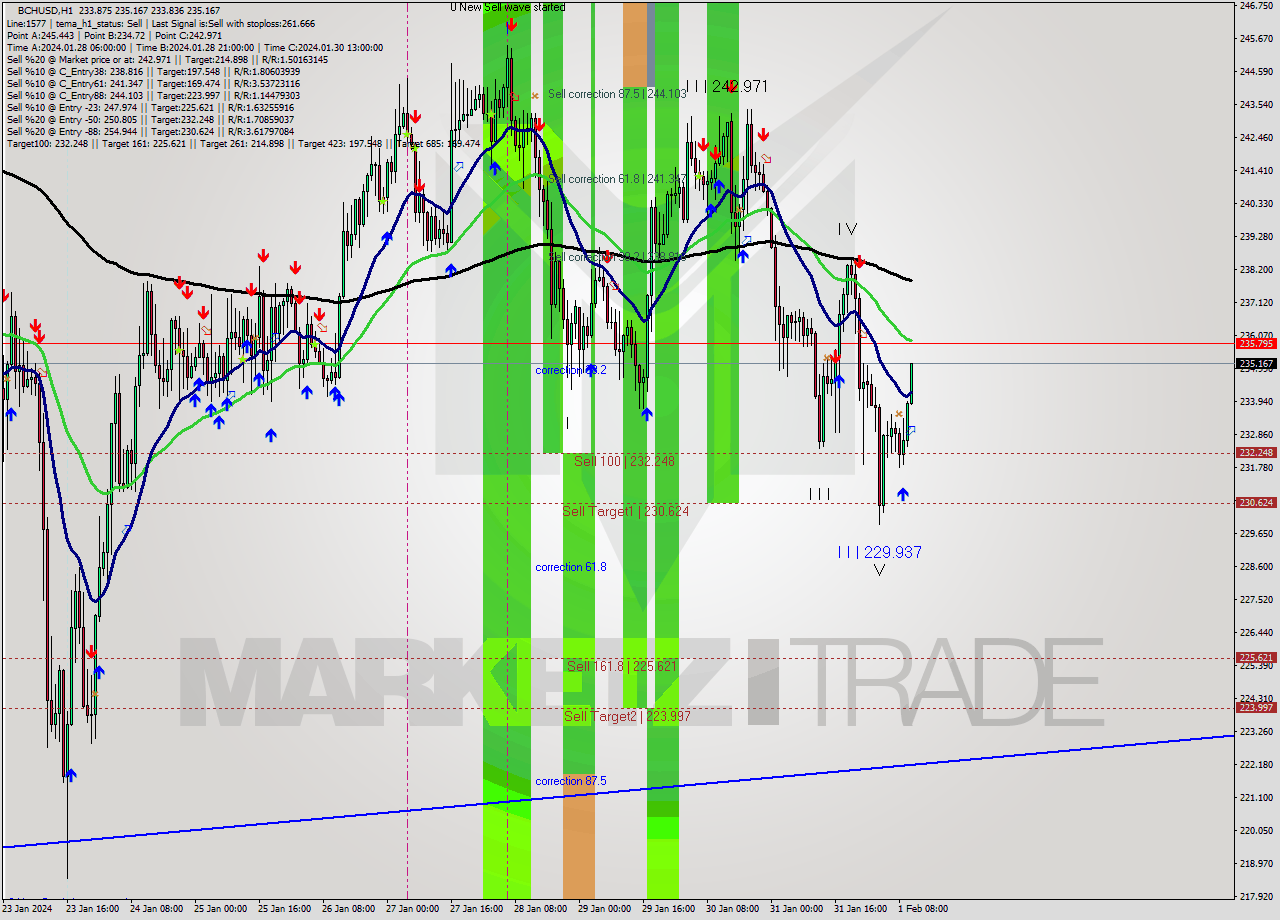Click the 'Target100: 232.248' header line
Viewport: 1280px width, 920px height.
pyautogui.click(x=243, y=144)
